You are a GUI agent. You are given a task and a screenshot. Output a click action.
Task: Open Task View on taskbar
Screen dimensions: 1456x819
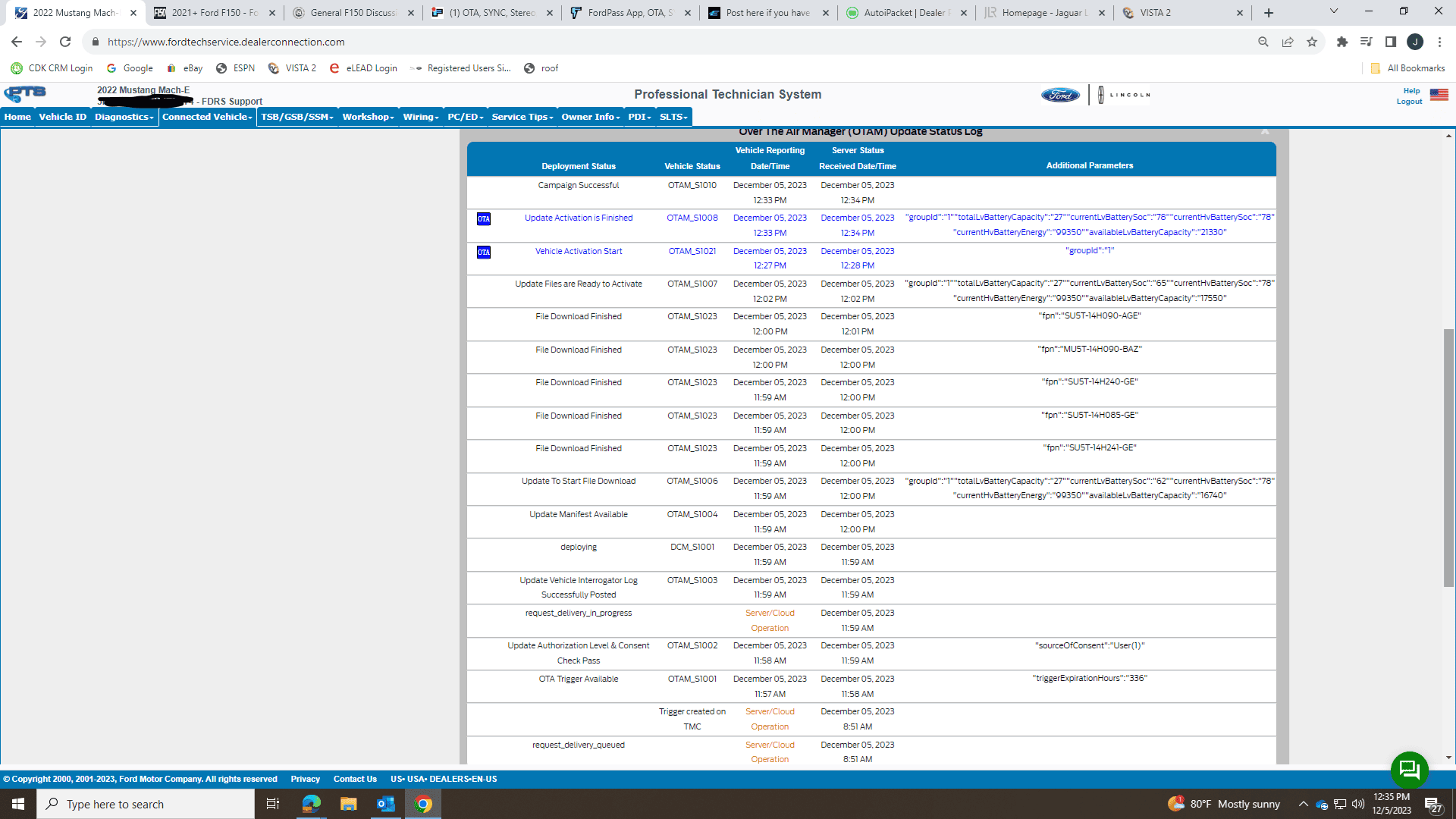coord(273,804)
